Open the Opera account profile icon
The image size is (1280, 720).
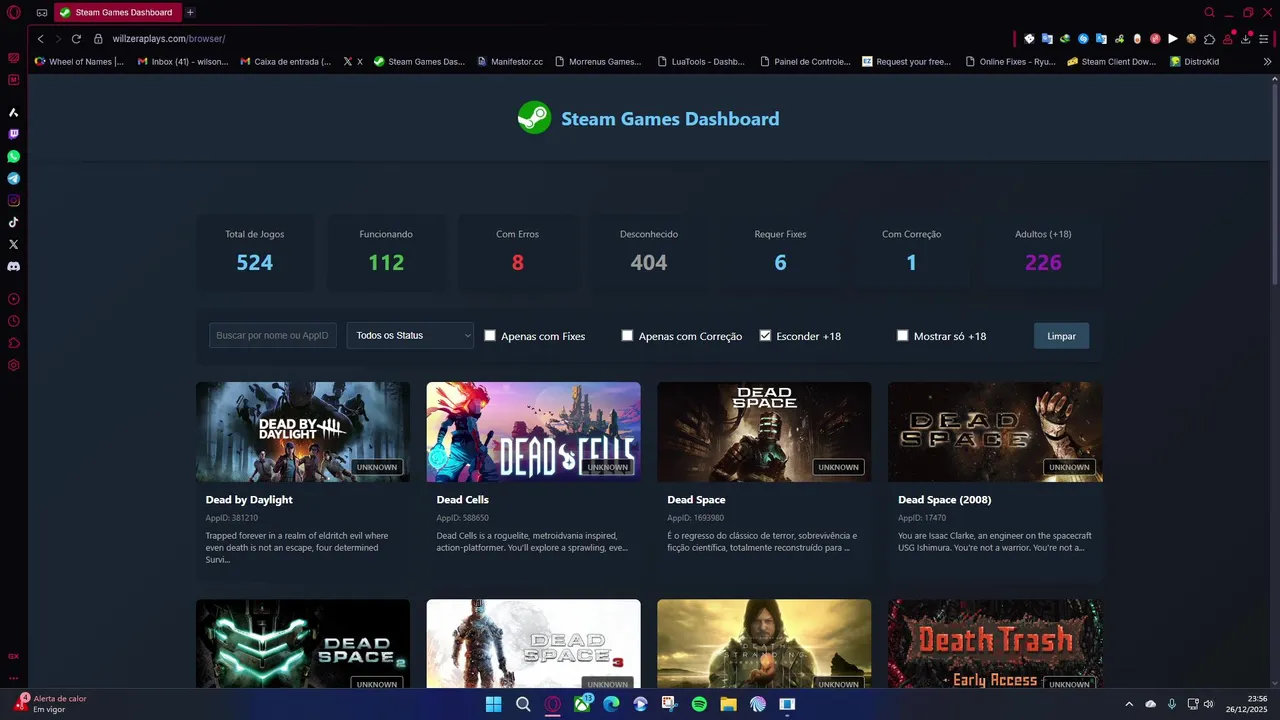pos(1228,39)
